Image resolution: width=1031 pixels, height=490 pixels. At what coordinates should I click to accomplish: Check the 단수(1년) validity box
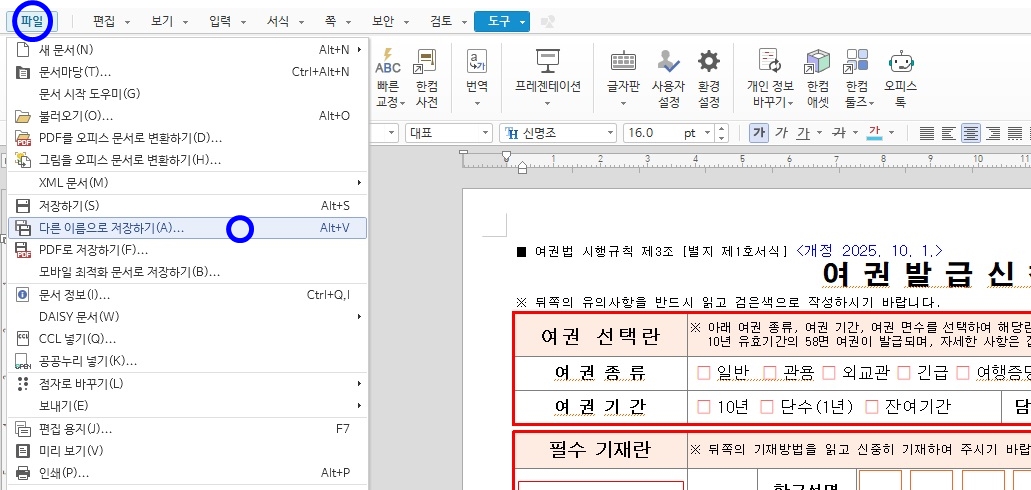tap(767, 406)
